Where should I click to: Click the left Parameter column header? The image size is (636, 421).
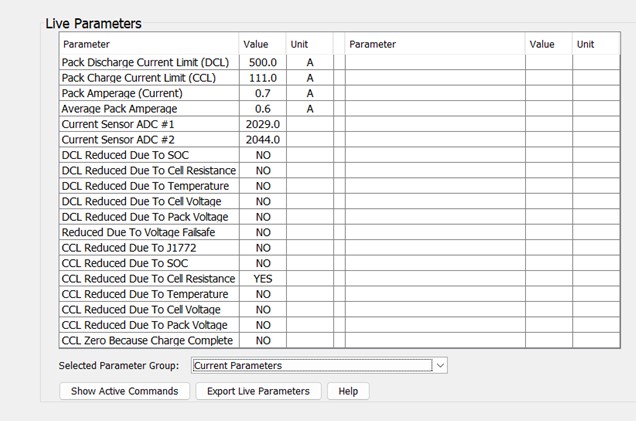pos(148,44)
